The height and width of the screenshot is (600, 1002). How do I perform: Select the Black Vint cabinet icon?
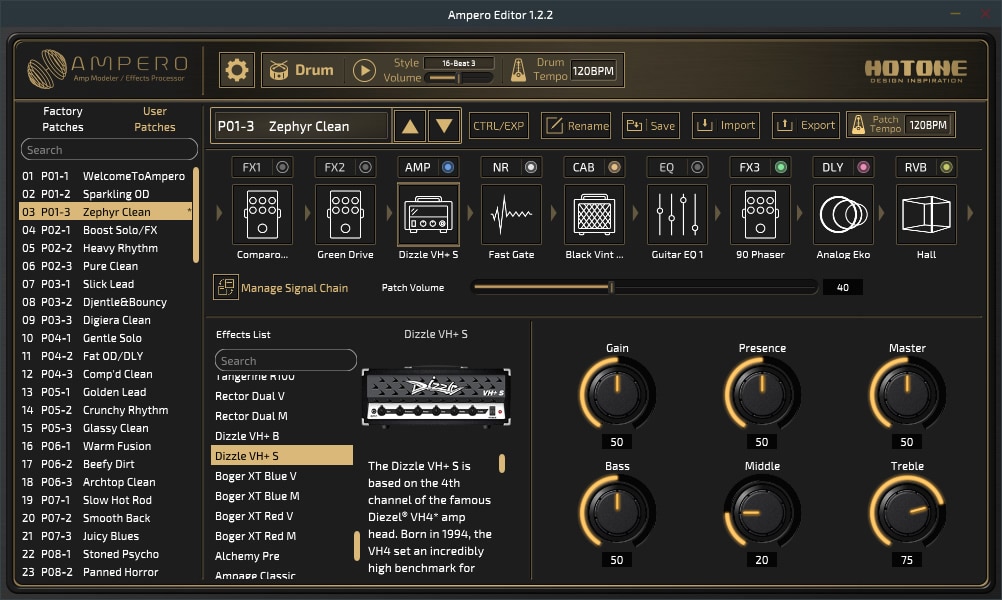pos(594,214)
